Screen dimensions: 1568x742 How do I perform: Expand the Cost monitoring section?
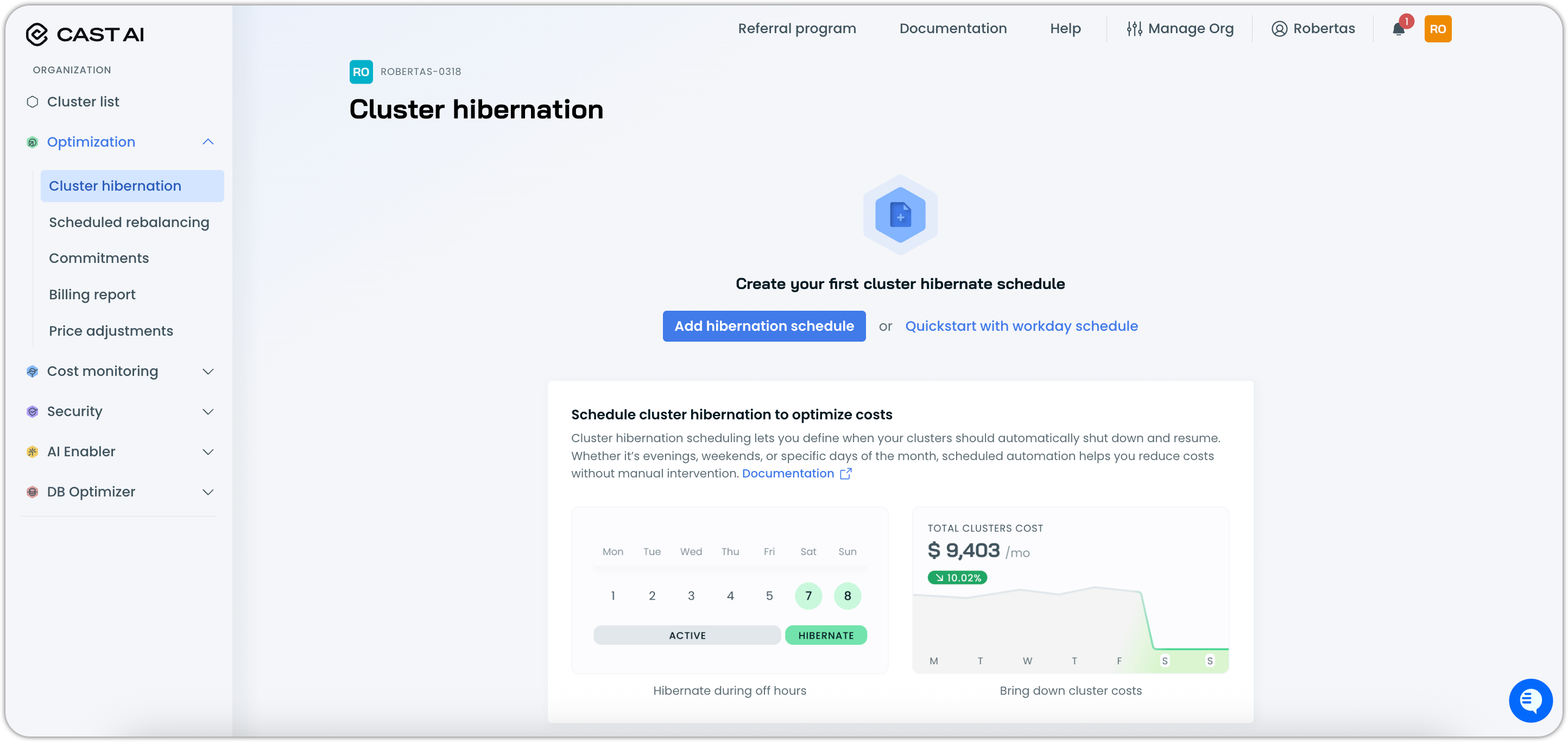(x=208, y=371)
